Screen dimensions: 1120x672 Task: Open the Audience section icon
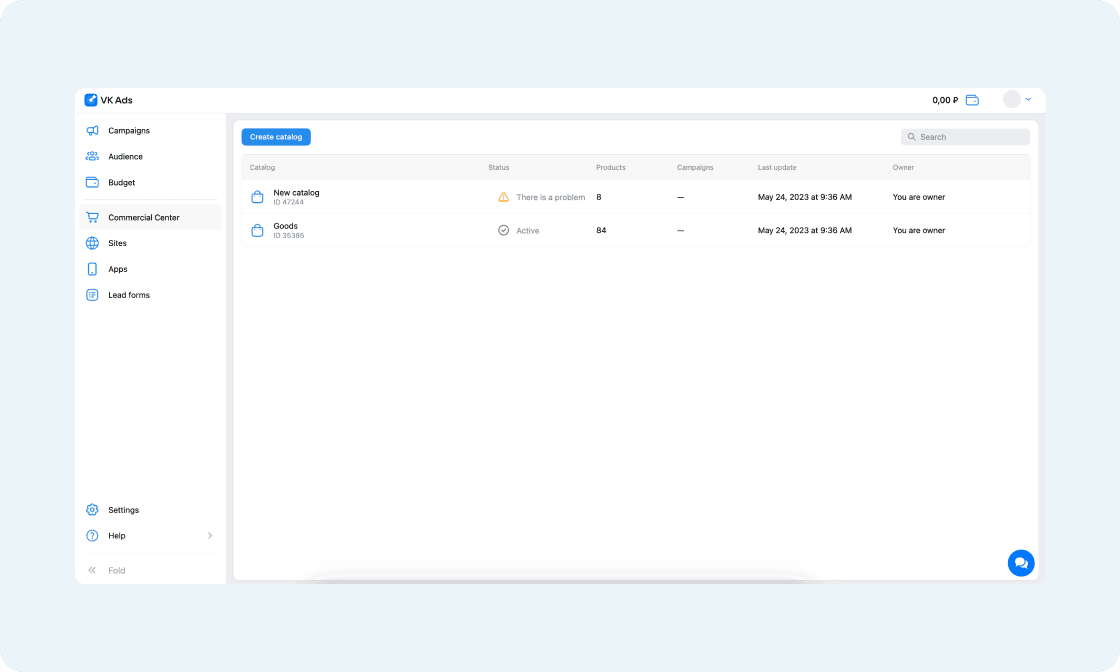pyautogui.click(x=93, y=156)
